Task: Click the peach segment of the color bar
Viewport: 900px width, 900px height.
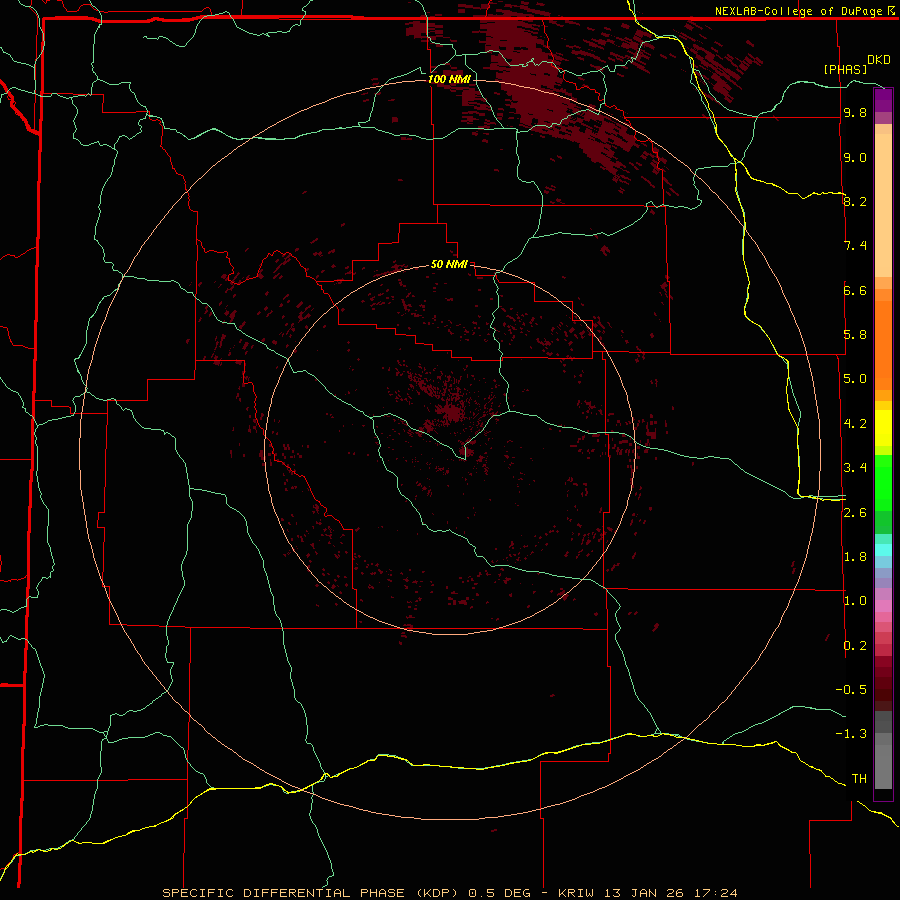Action: pos(883,205)
